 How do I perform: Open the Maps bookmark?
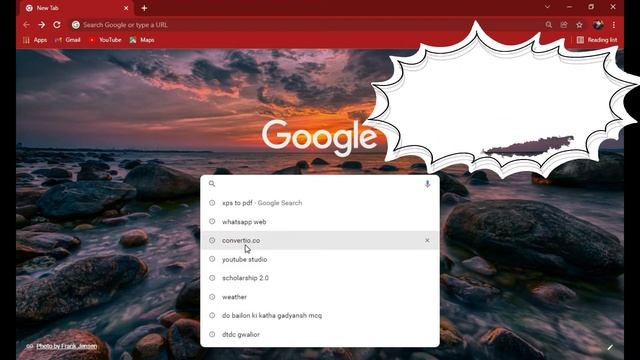(142, 40)
